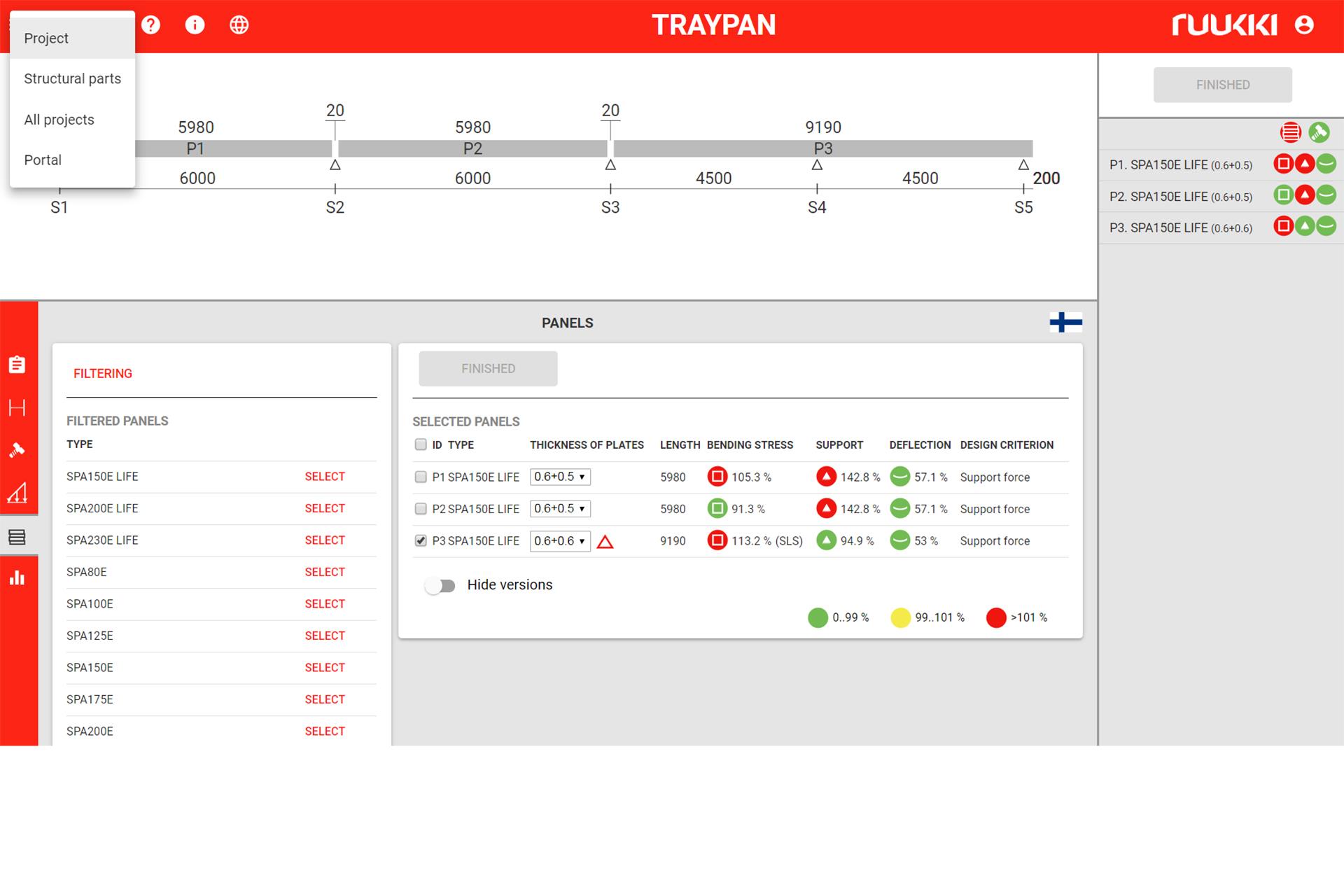This screenshot has width=1344, height=896.
Task: Open the fasteners sidebar icon
Action: coord(17,450)
